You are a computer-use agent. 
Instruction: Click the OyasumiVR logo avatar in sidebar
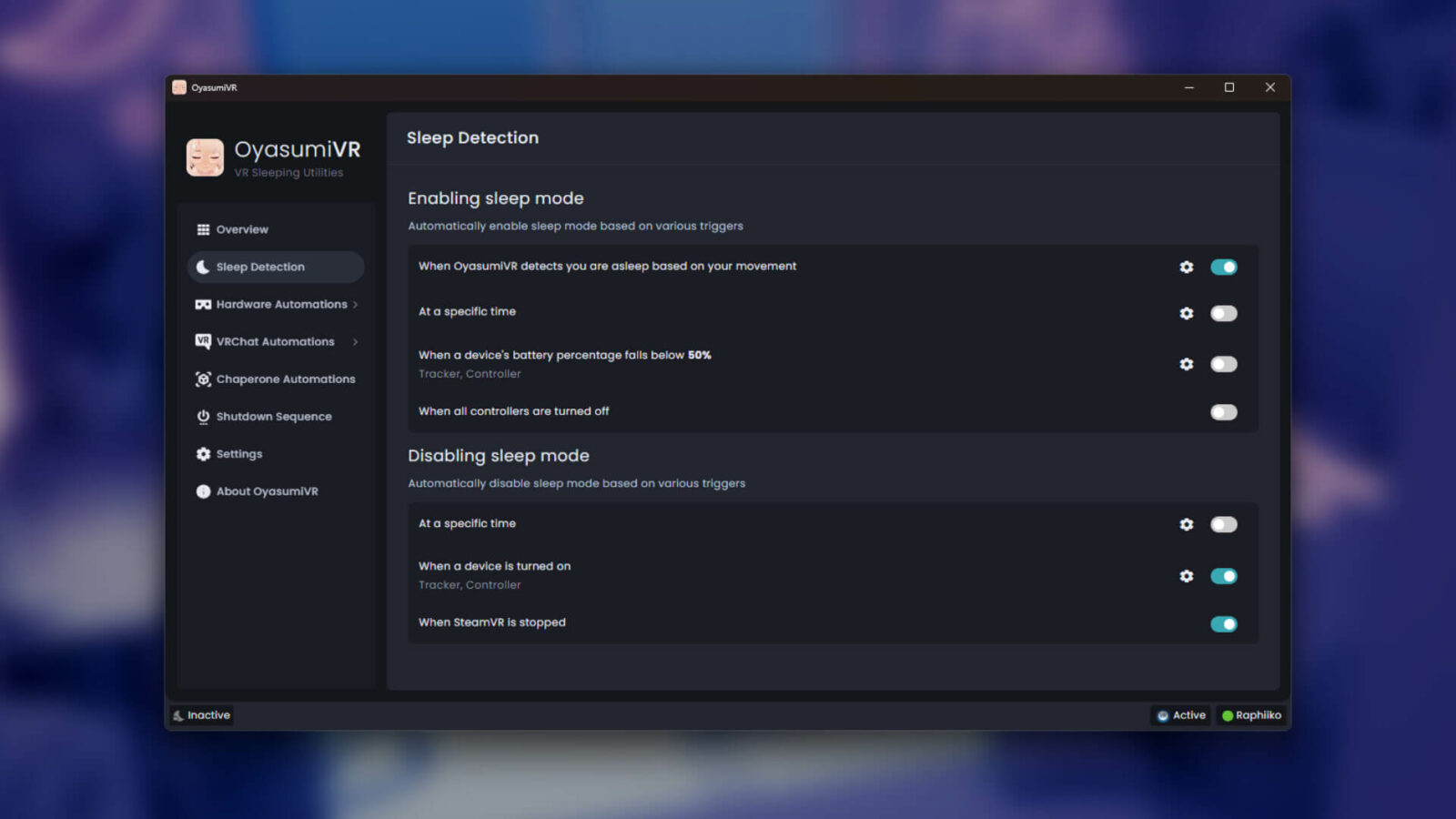(x=205, y=157)
